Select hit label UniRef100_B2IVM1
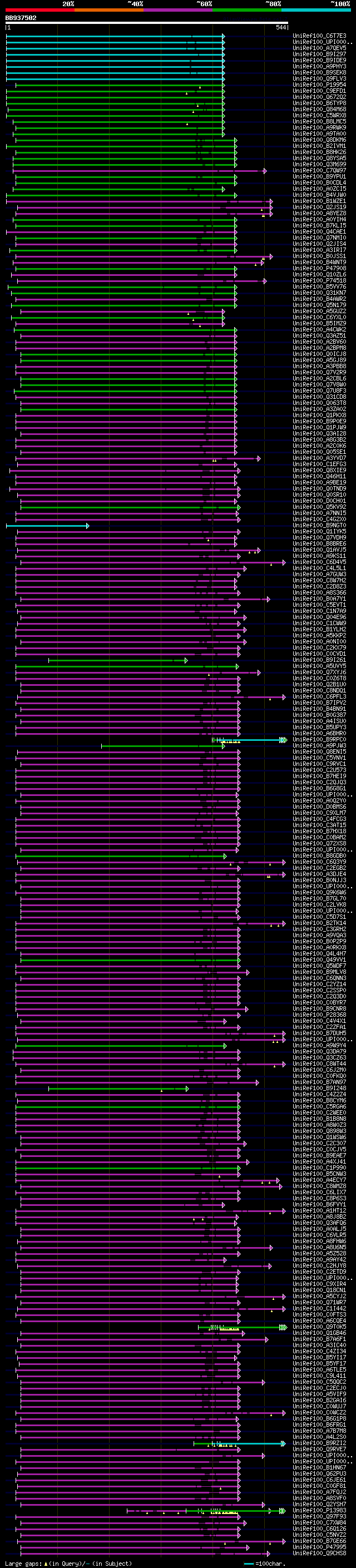 click(x=319, y=146)
